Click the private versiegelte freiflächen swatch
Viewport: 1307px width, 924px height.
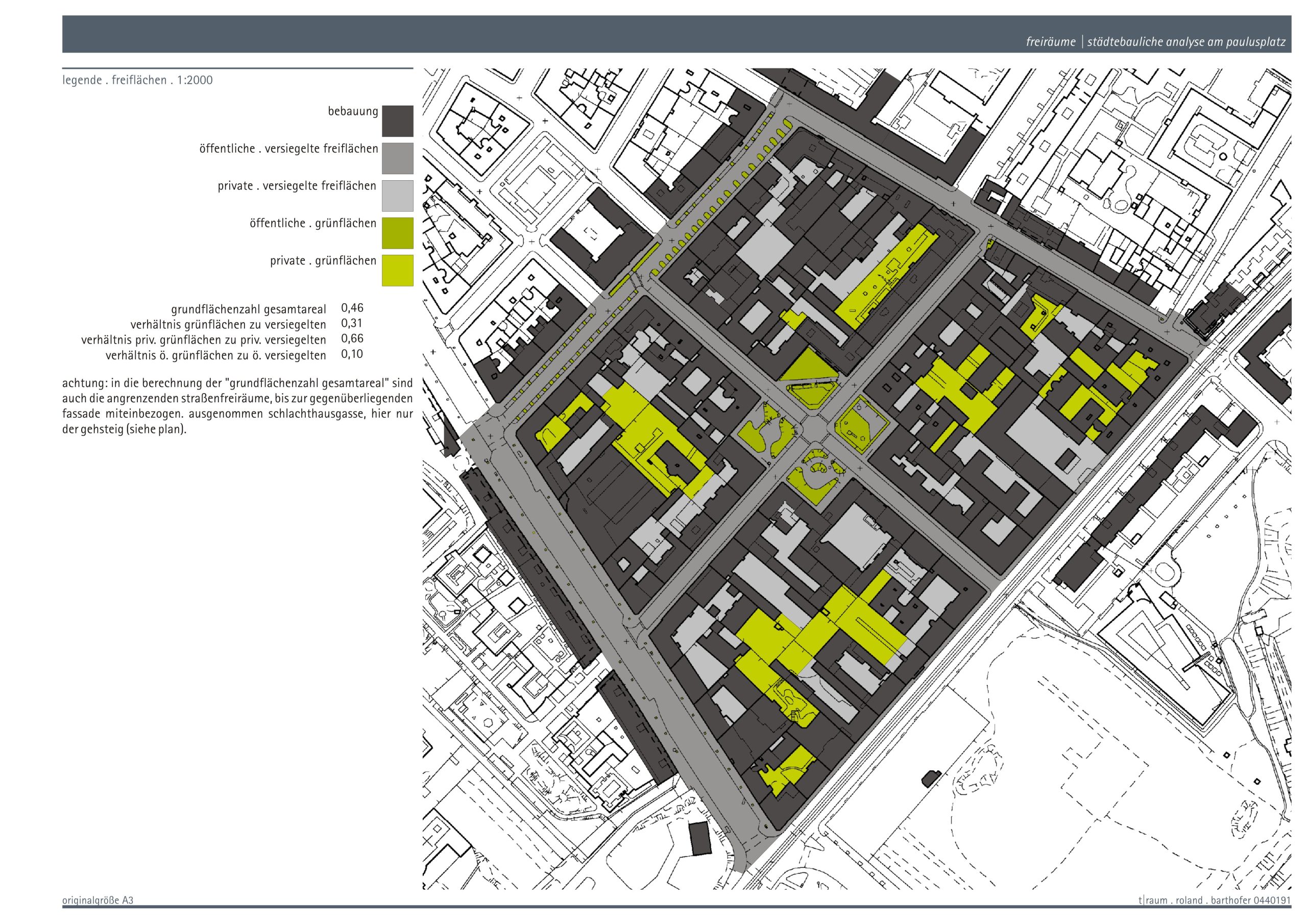coord(397,196)
